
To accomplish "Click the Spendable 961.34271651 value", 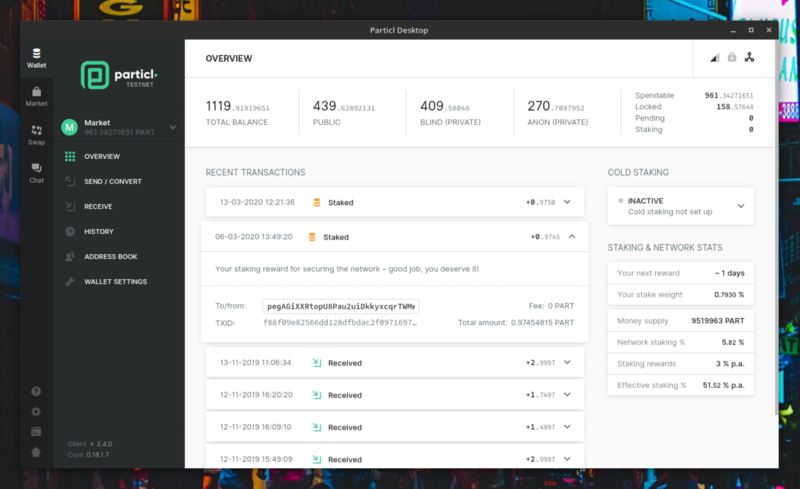I will pyautogui.click(x=729, y=95).
